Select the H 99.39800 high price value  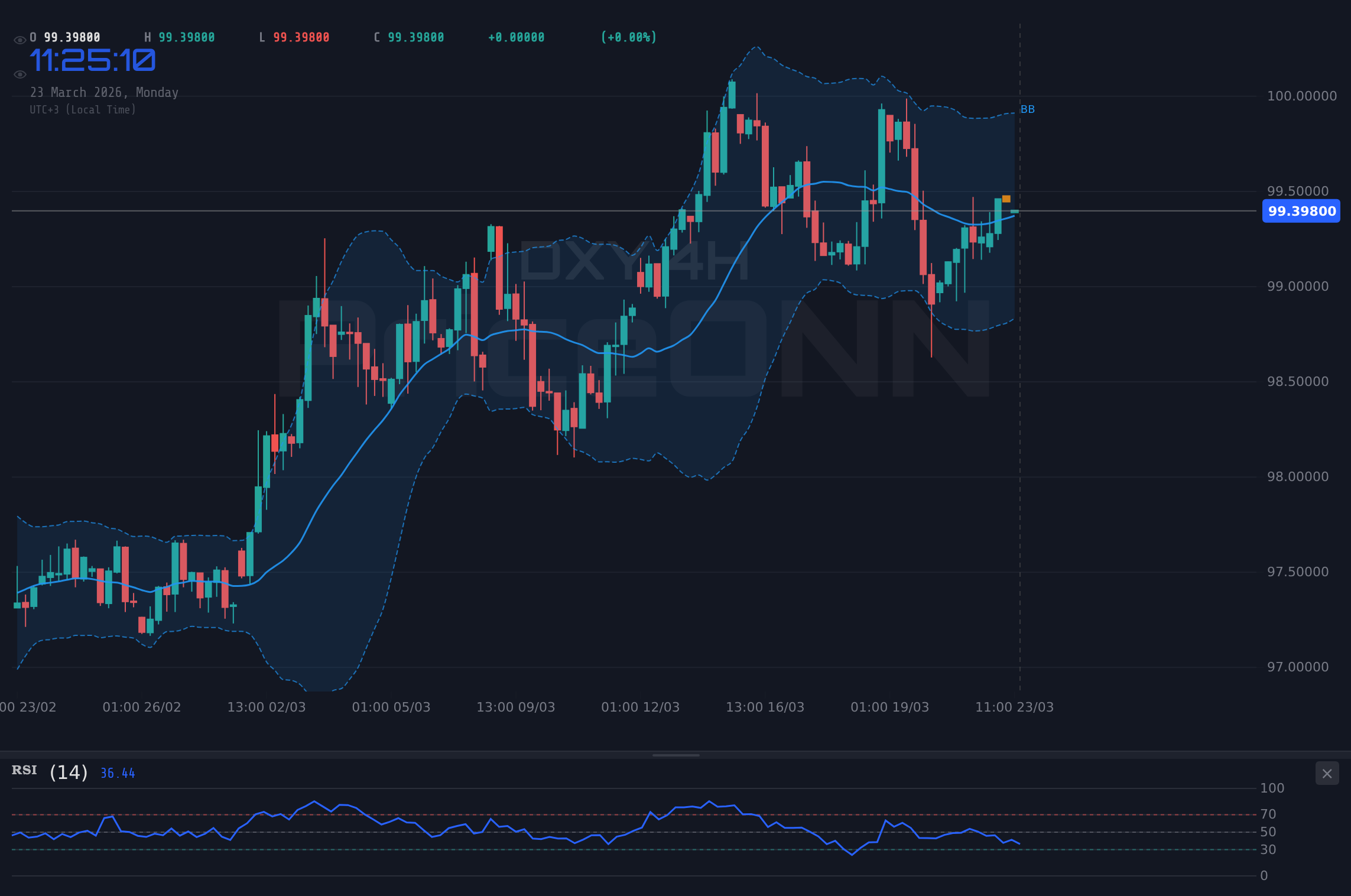pyautogui.click(x=180, y=37)
